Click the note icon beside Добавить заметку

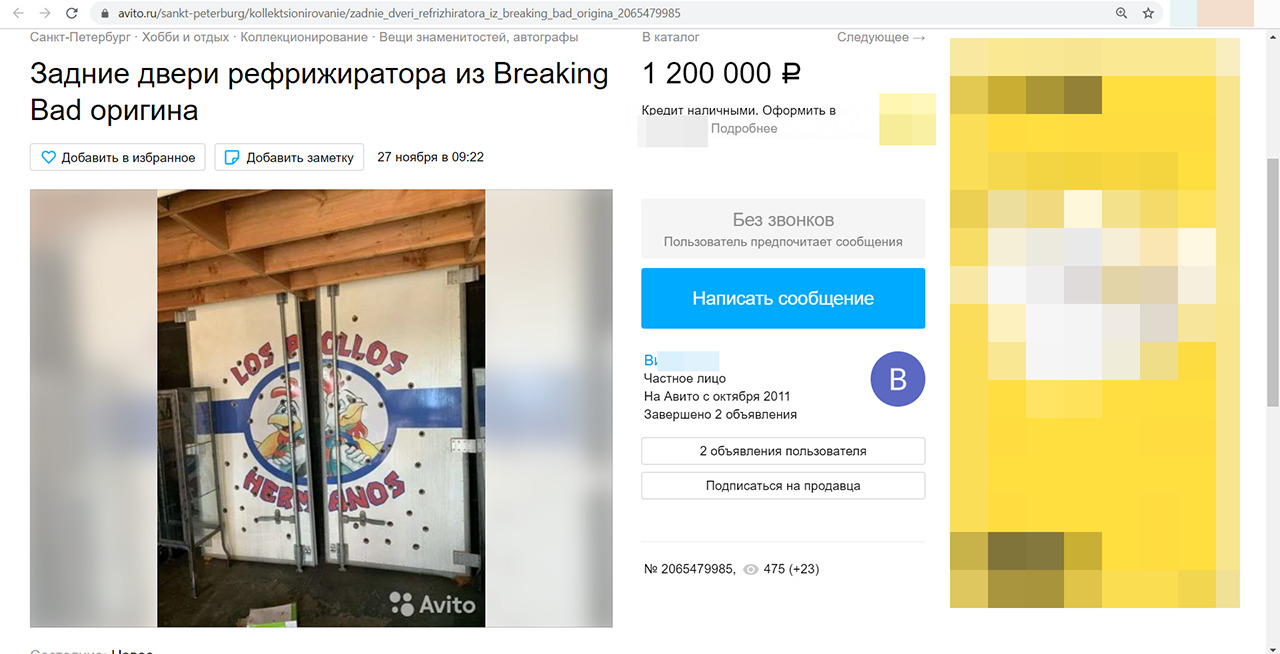pos(231,157)
